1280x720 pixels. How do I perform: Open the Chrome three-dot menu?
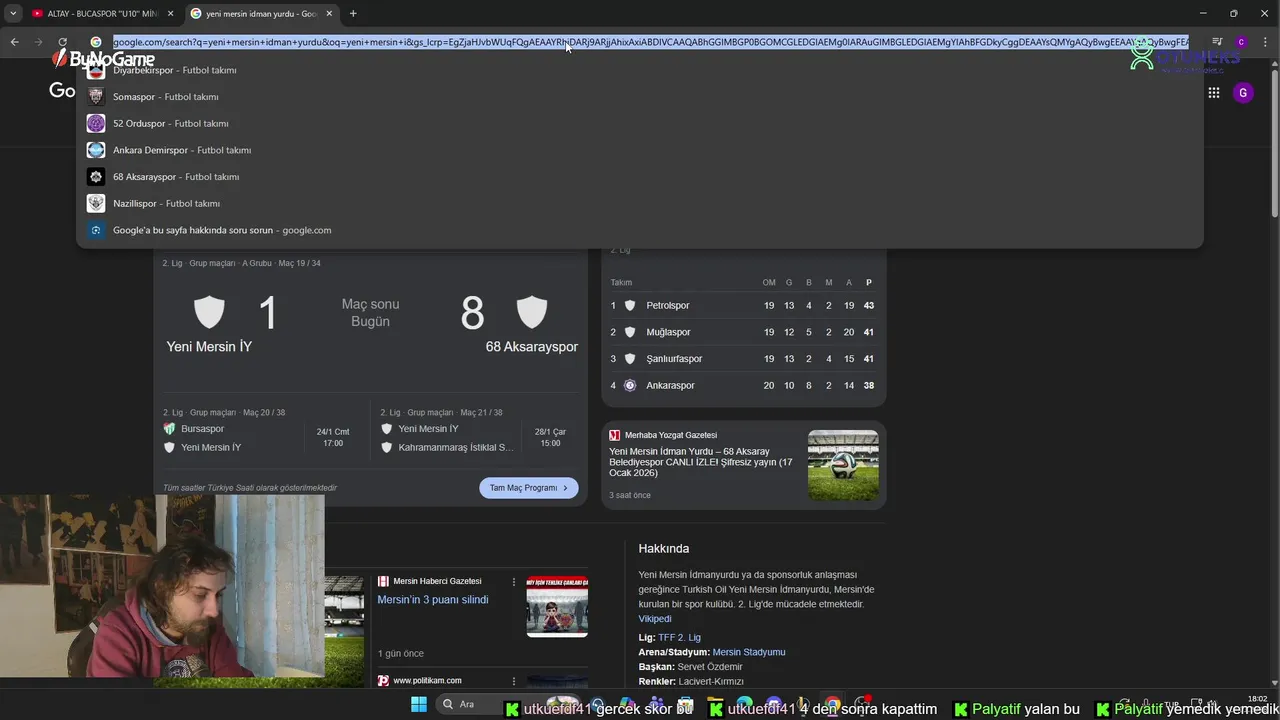pos(1265,42)
